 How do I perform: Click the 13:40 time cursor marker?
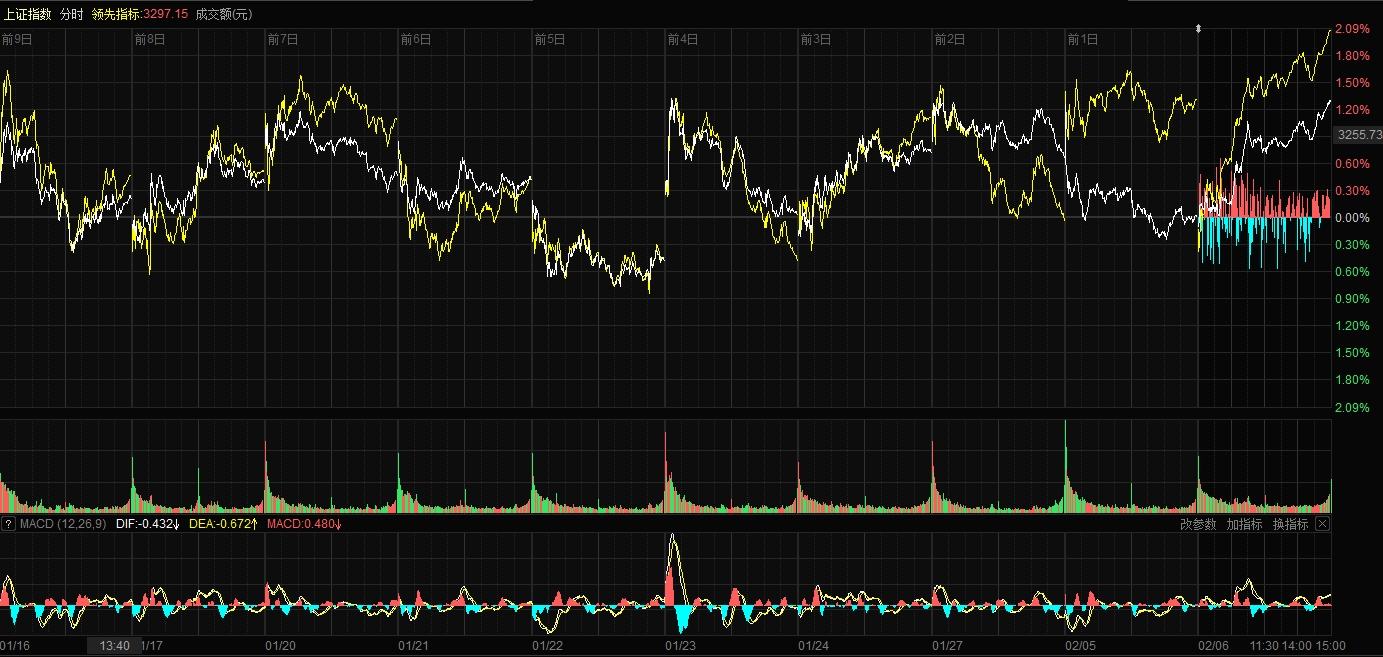pos(114,646)
